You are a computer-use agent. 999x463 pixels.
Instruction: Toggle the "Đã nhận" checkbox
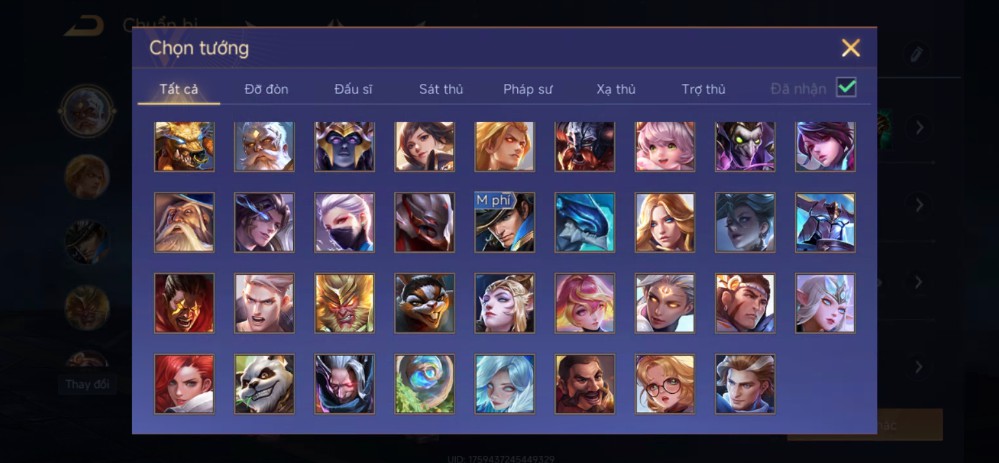846,87
